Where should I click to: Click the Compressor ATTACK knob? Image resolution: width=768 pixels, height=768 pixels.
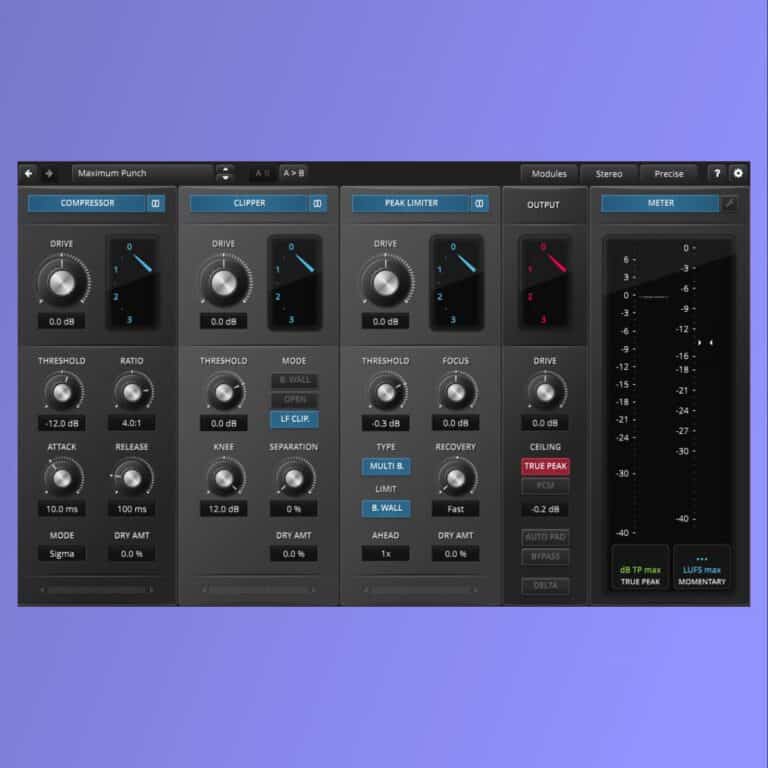click(x=62, y=478)
